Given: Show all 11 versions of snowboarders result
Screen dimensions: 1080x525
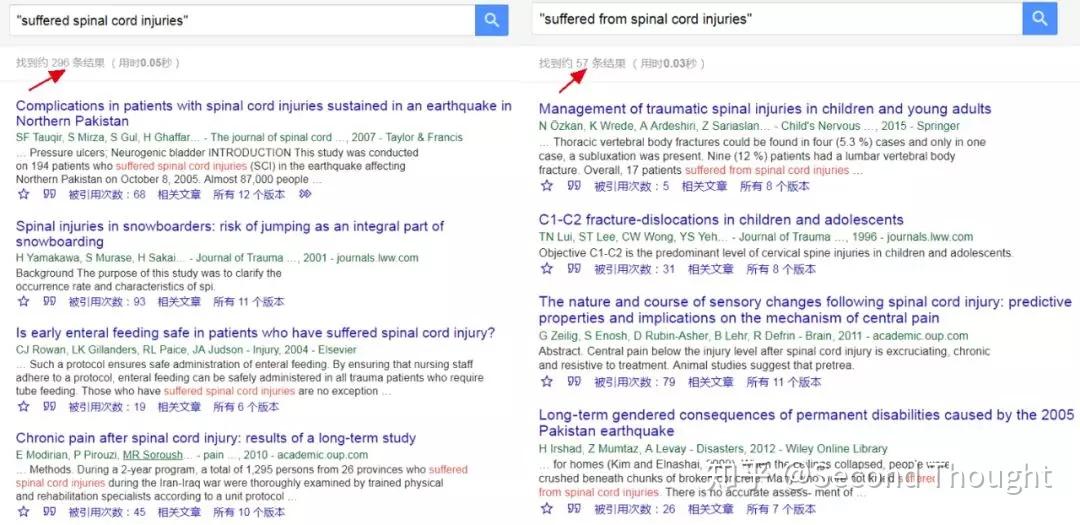Looking at the screenshot, I should (249, 301).
